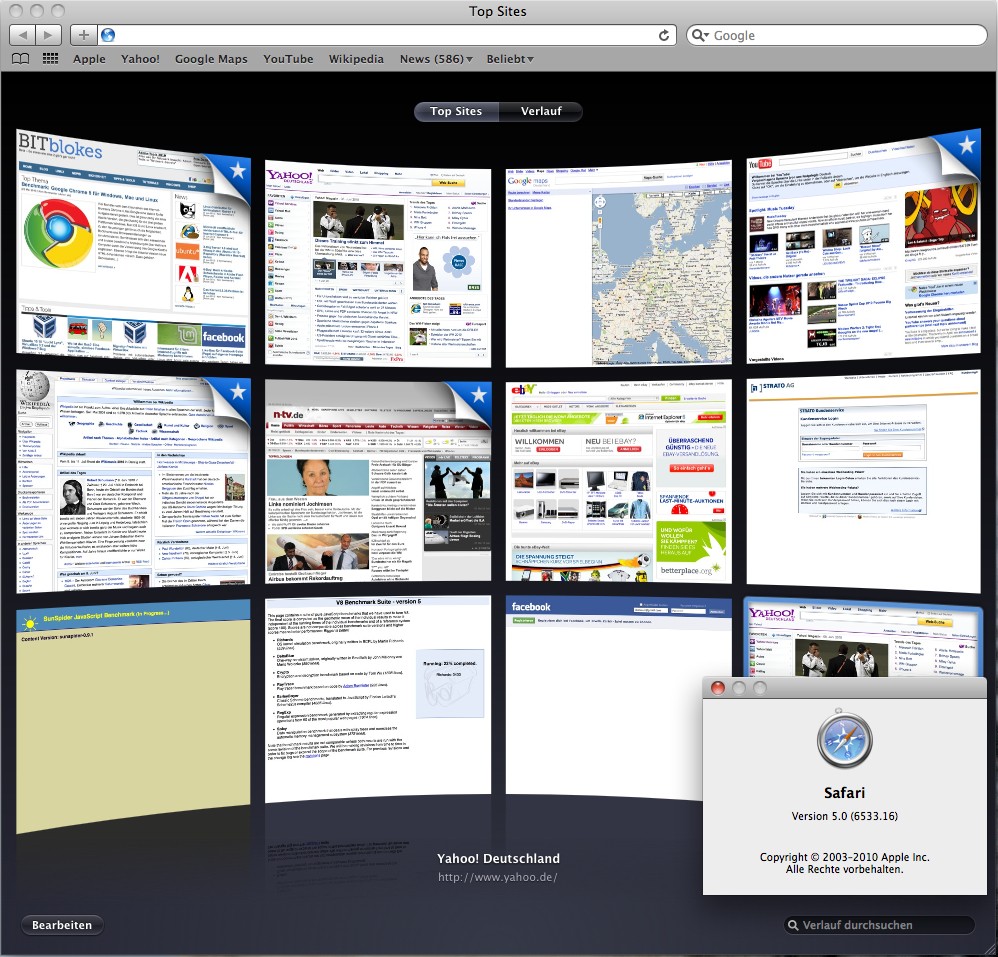Expand the News (586) bookmarks folder
Image resolution: width=998 pixels, height=957 pixels.
click(436, 59)
